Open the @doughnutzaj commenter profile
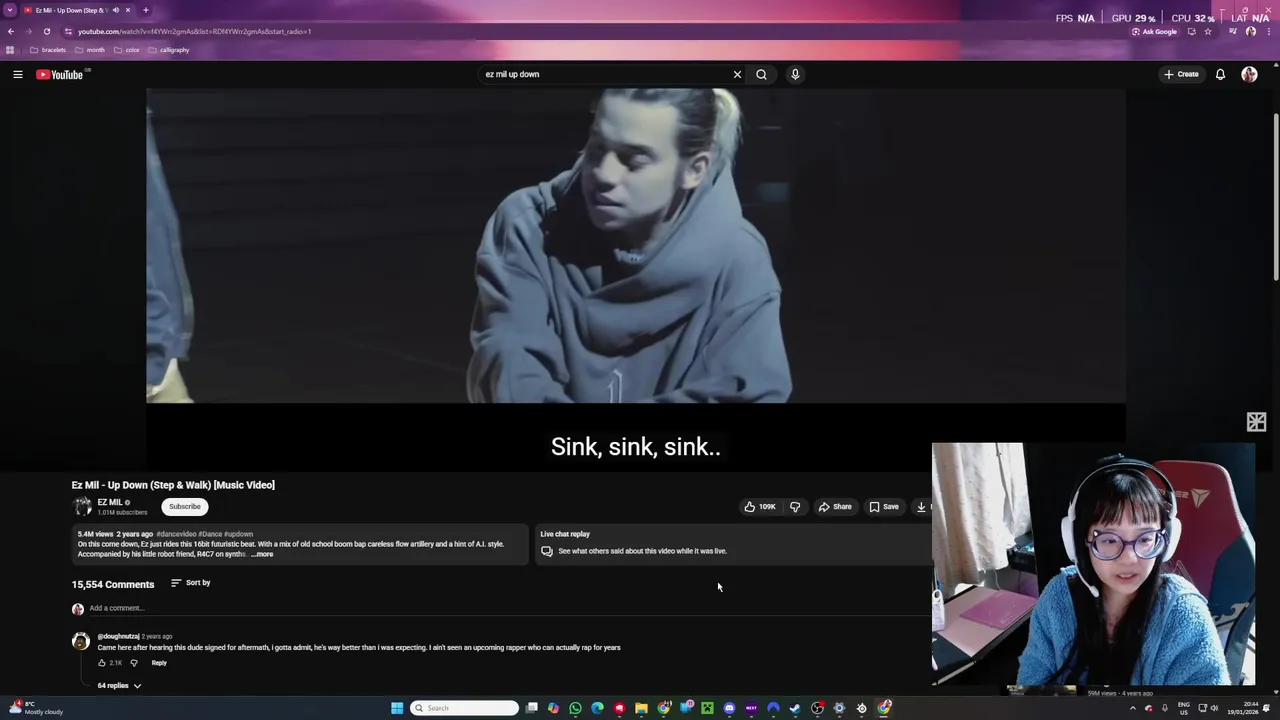The image size is (1280, 720). coord(118,636)
